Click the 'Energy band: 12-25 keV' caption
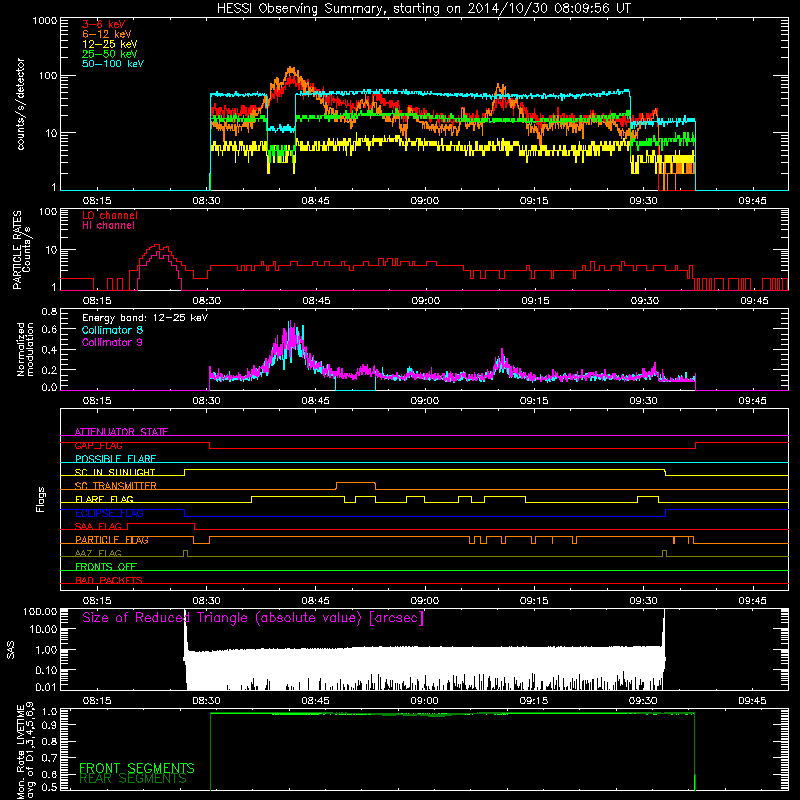The height and width of the screenshot is (800, 800). click(145, 318)
